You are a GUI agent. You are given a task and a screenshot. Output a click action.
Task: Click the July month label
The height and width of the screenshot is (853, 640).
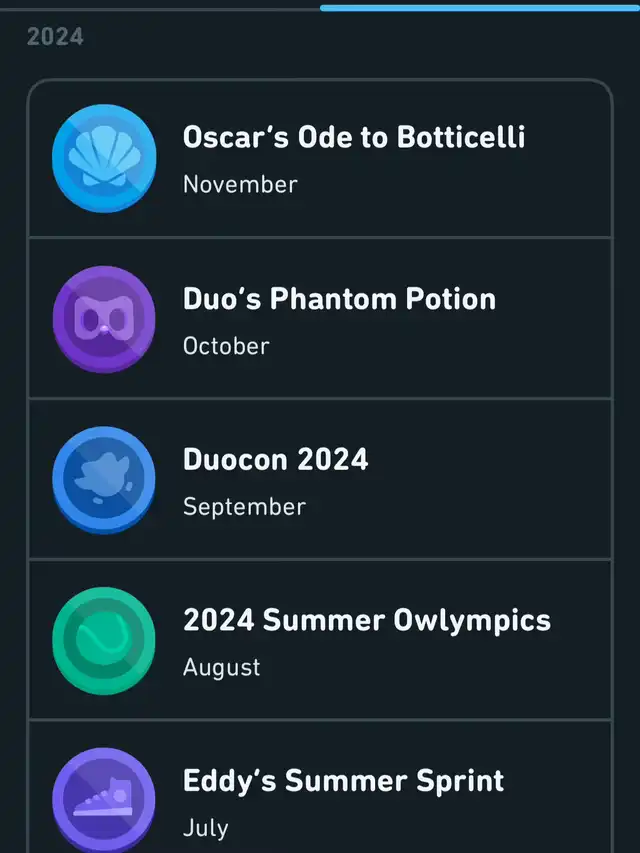205,828
